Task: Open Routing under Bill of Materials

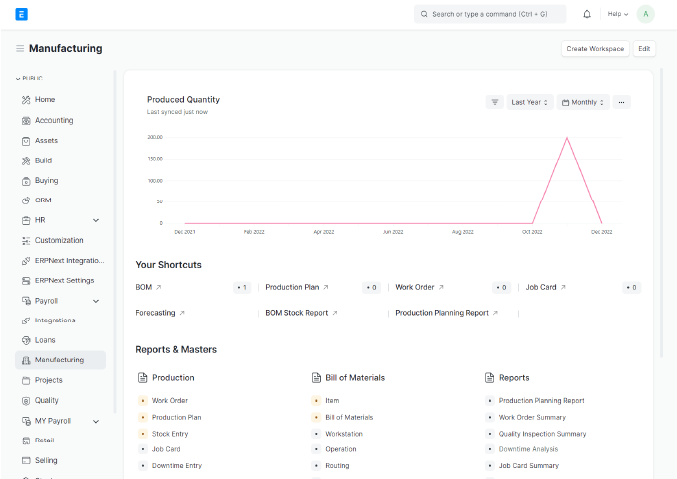Action: click(x=337, y=466)
